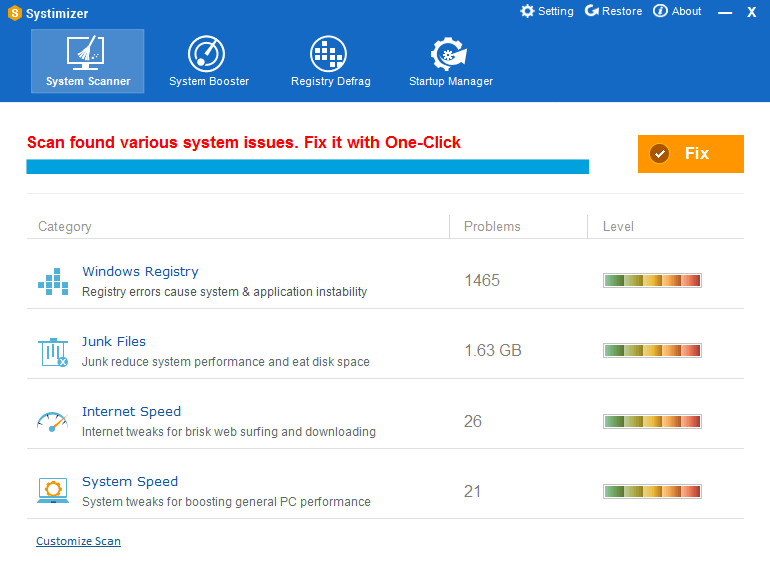Click the Systimizer logo icon
This screenshot has height=568, width=770.
pos(15,13)
